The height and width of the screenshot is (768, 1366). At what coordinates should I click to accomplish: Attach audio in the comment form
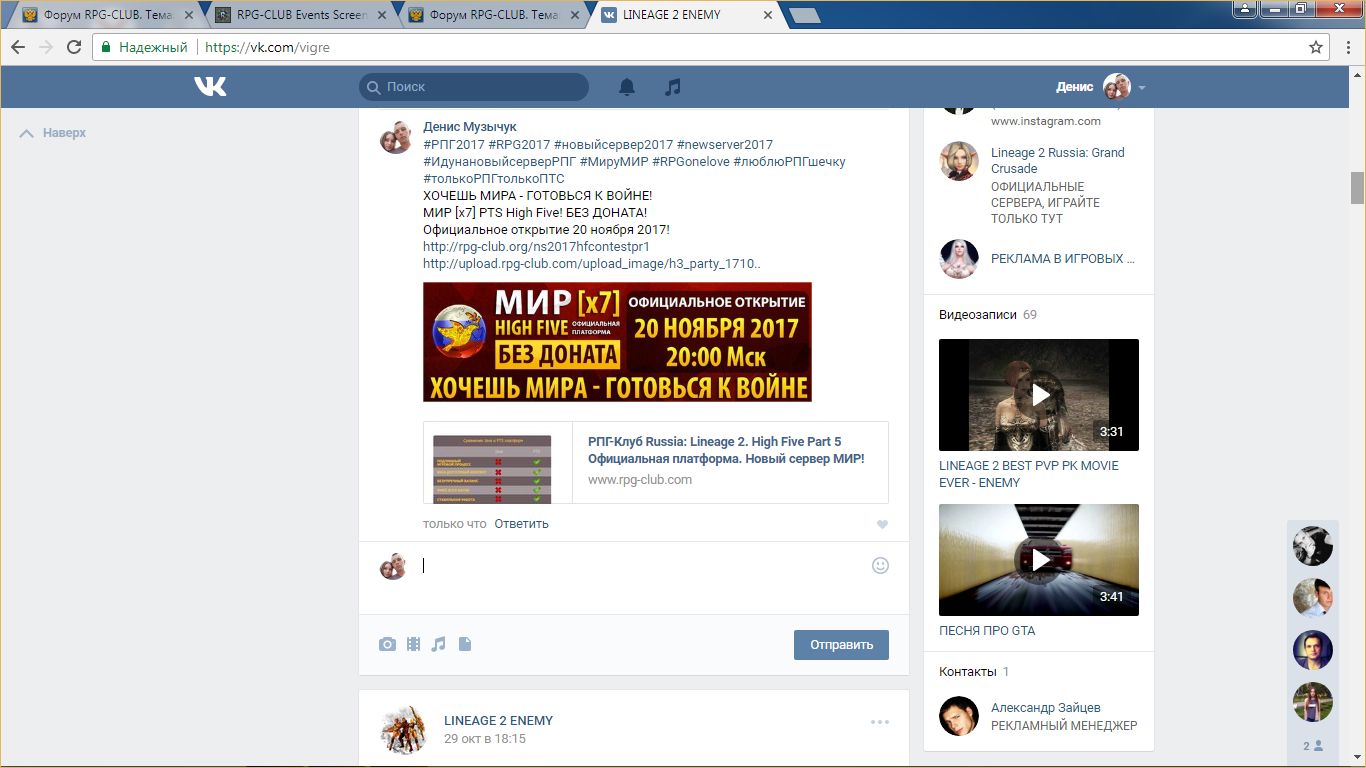click(438, 645)
